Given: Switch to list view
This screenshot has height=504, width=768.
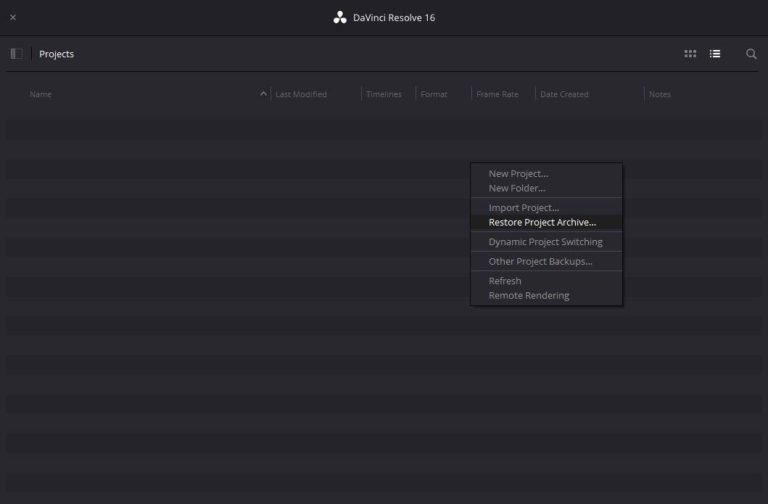Looking at the screenshot, I should (715, 54).
